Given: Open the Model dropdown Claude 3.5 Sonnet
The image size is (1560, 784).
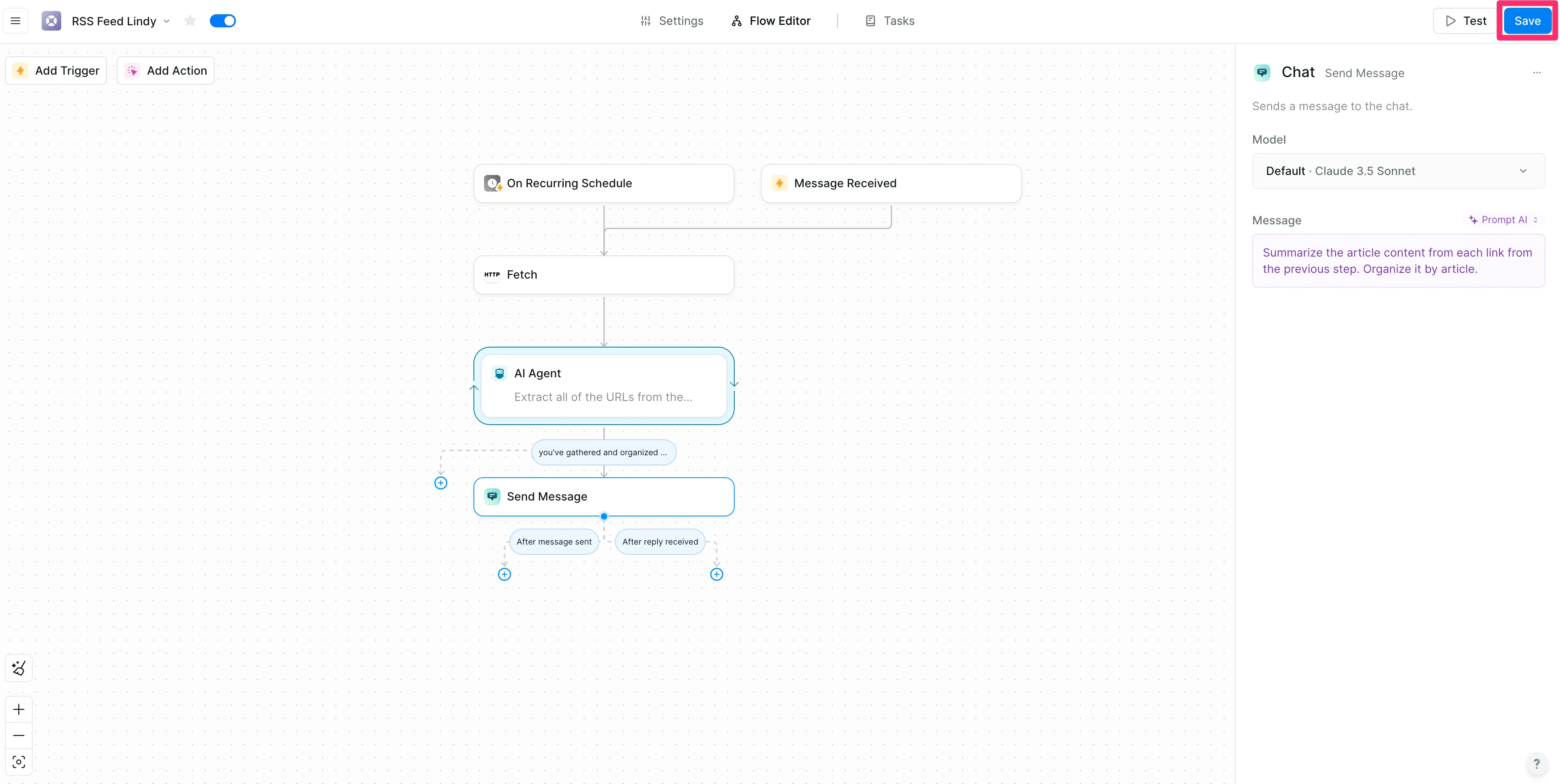Looking at the screenshot, I should (1398, 171).
